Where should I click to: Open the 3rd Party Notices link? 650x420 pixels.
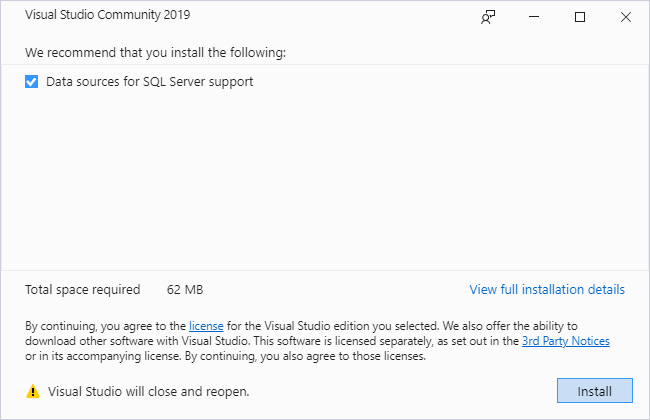click(x=565, y=340)
